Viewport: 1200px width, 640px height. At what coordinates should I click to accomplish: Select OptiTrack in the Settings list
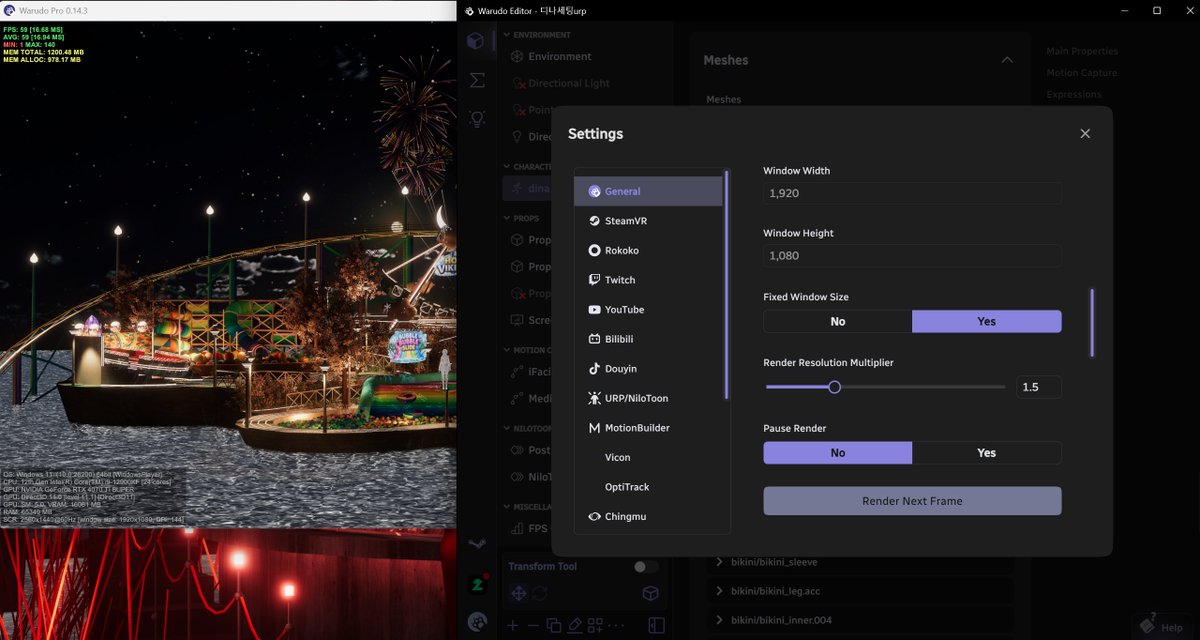point(648,487)
